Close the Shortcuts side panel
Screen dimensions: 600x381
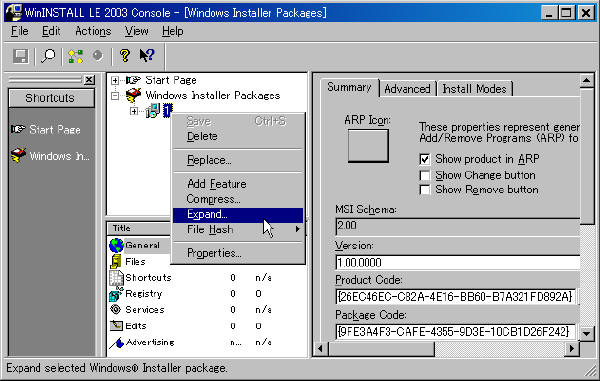tap(89, 80)
